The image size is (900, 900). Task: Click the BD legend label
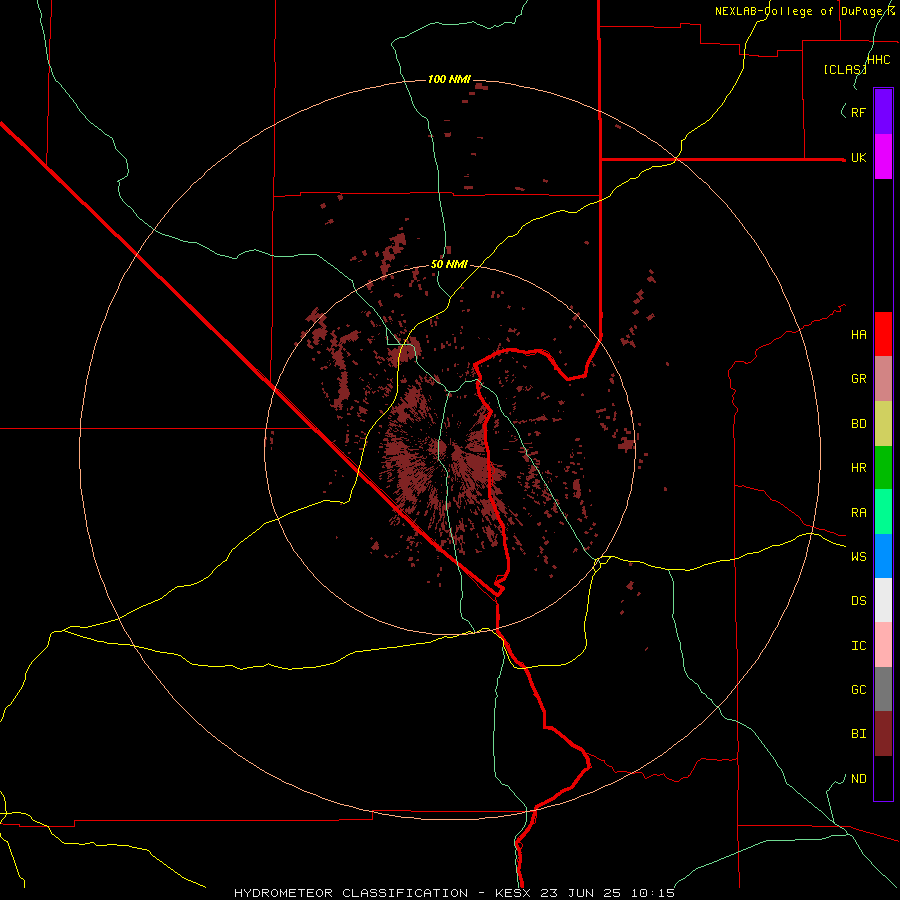859,424
